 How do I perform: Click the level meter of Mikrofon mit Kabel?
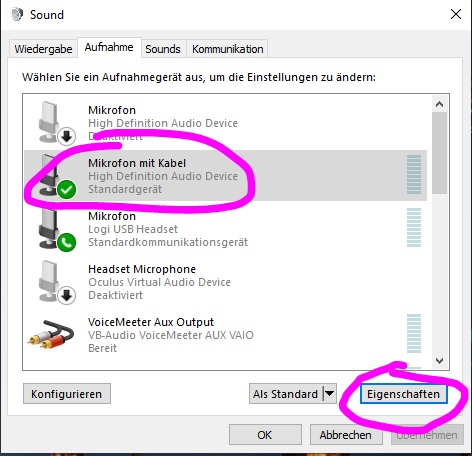[414, 174]
